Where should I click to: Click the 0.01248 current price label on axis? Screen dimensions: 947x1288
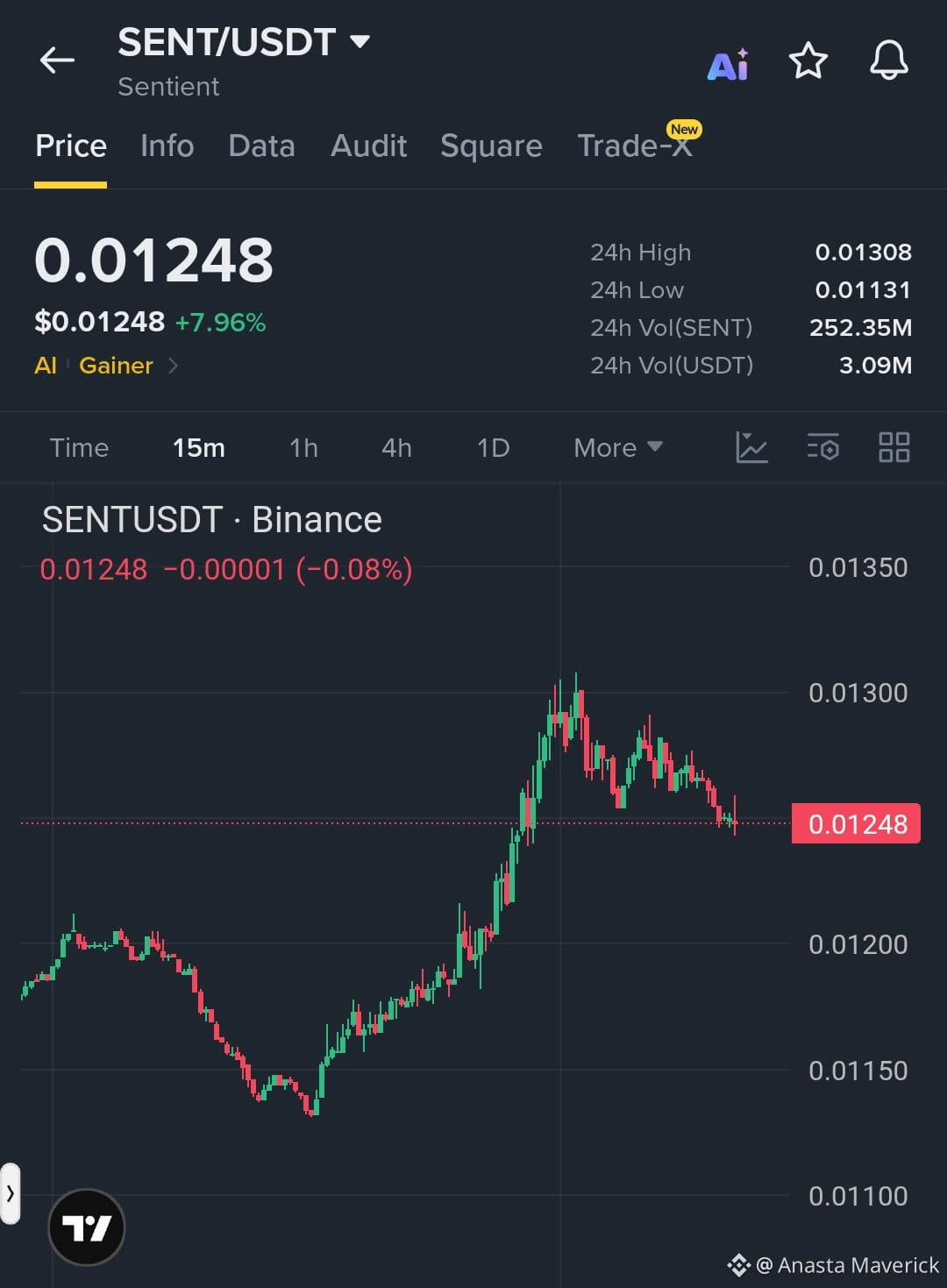(856, 824)
